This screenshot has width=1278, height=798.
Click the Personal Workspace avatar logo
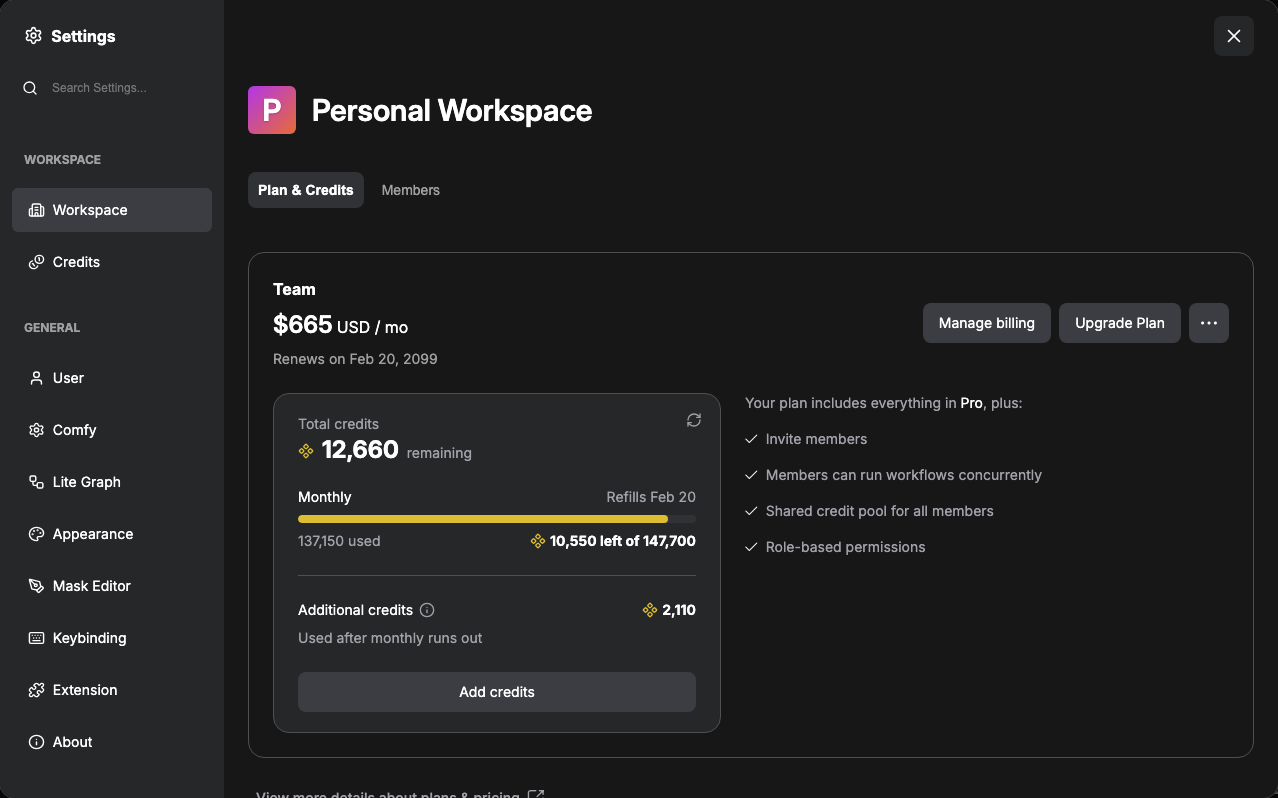coord(272,110)
